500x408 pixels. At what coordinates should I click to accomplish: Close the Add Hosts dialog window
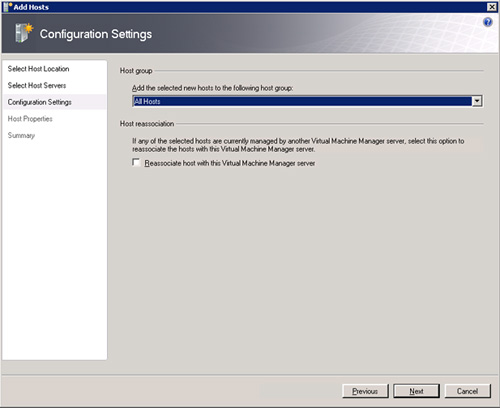(x=492, y=7)
